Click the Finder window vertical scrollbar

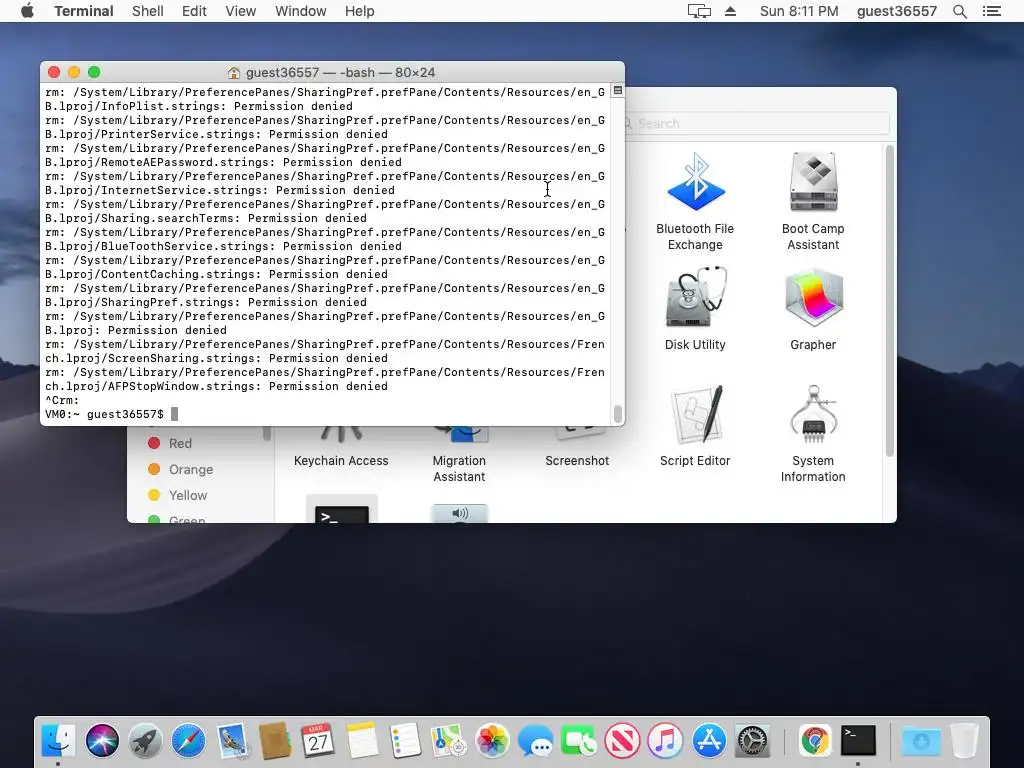tap(889, 300)
